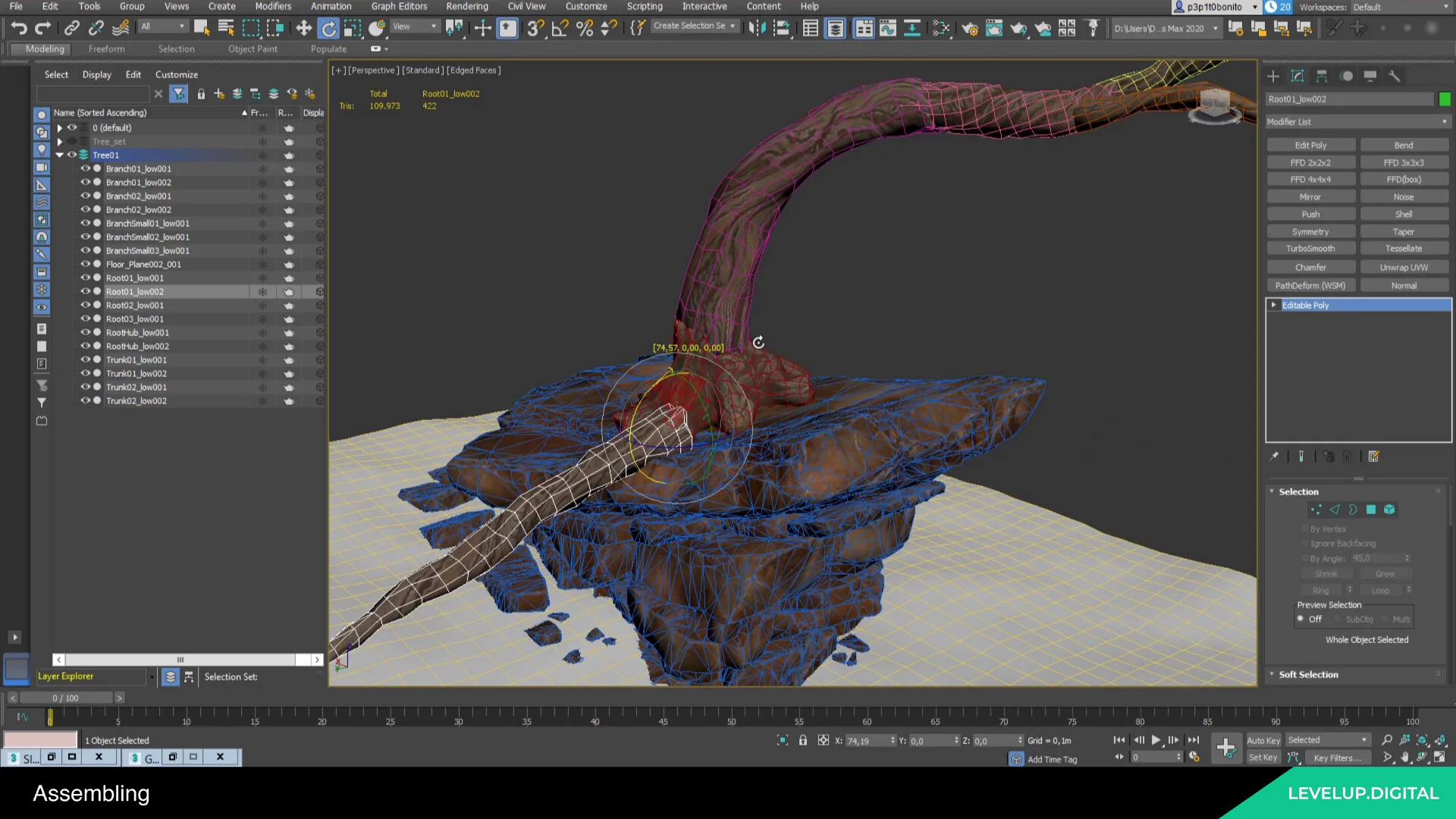Screen dimensions: 1456x819
Task: Click the Unwrap UVW modifier button
Action: click(x=1404, y=268)
